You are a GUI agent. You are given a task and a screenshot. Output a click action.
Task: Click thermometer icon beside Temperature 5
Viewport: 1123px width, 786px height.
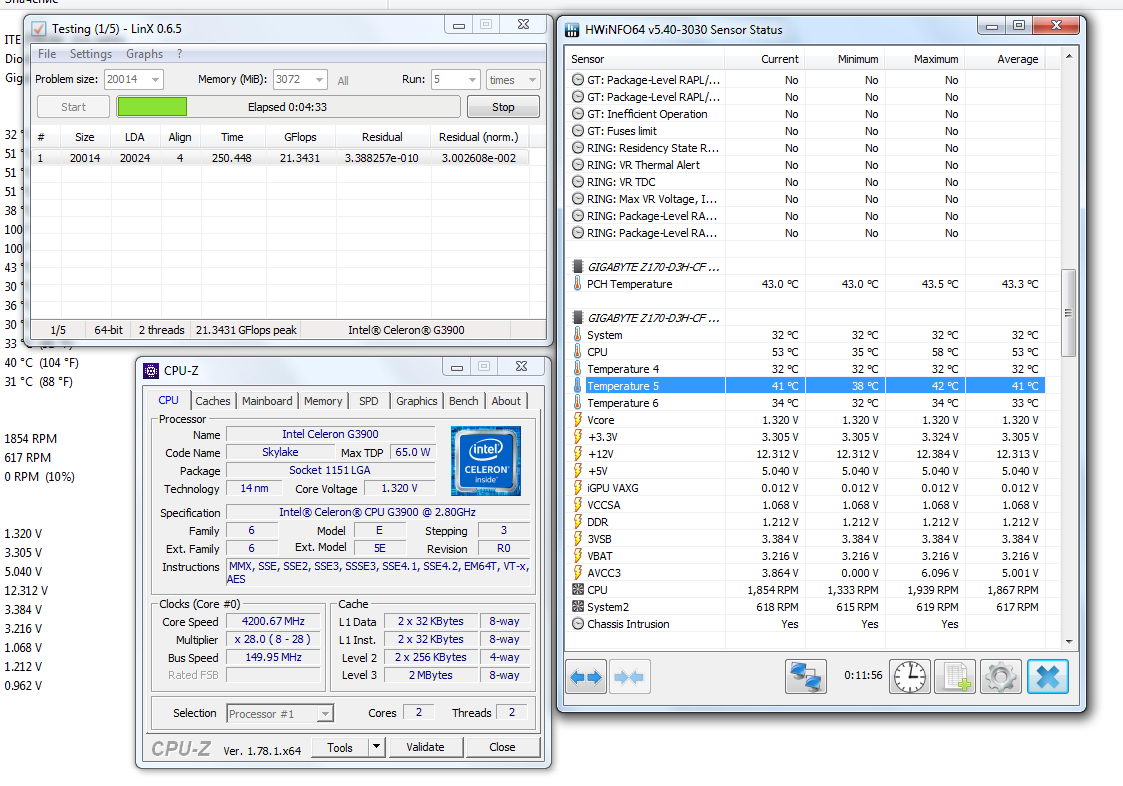click(x=577, y=385)
